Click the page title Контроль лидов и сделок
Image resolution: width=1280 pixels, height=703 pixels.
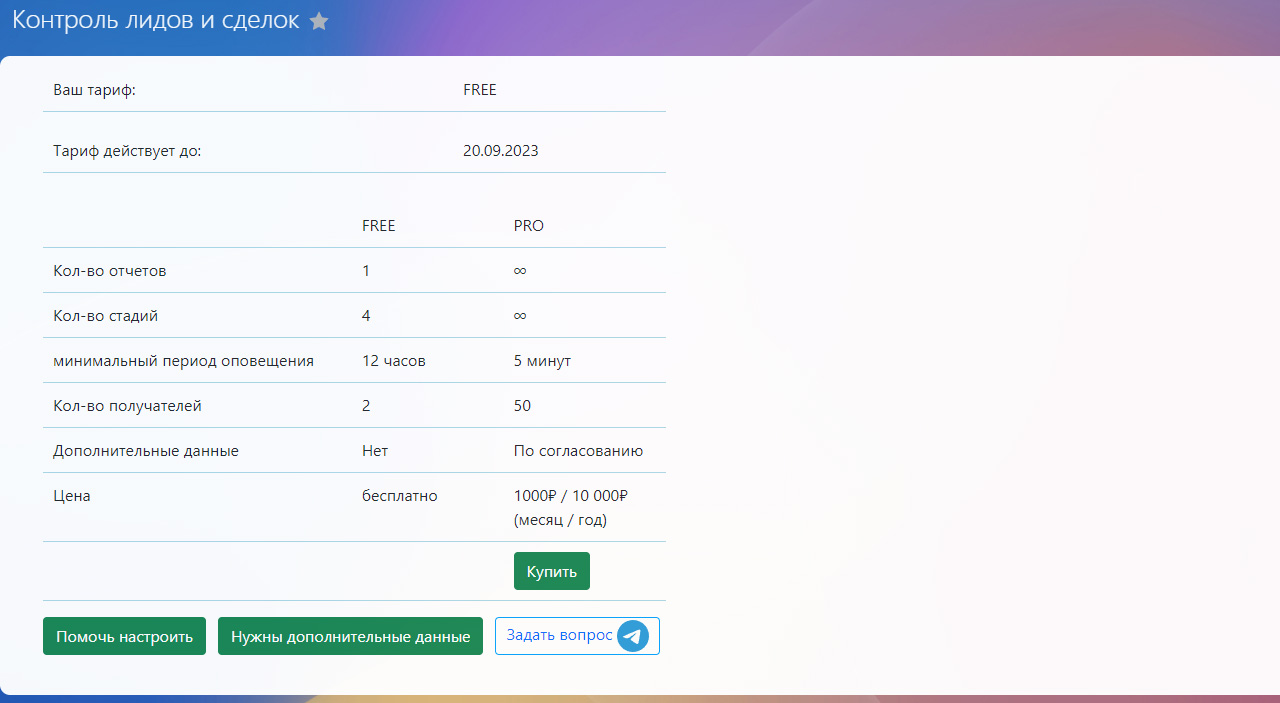pyautogui.click(x=156, y=21)
